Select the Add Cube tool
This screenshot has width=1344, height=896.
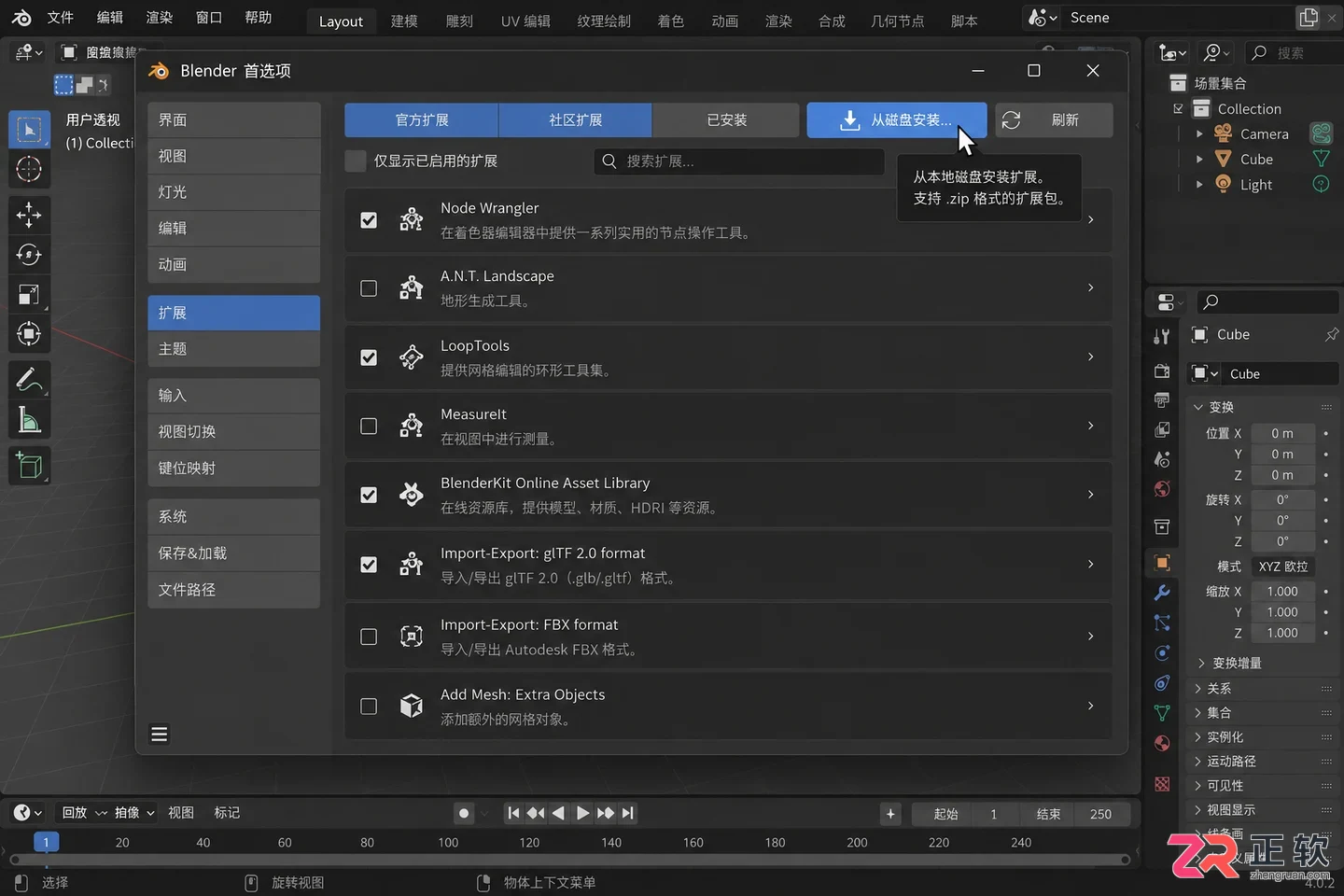point(29,466)
